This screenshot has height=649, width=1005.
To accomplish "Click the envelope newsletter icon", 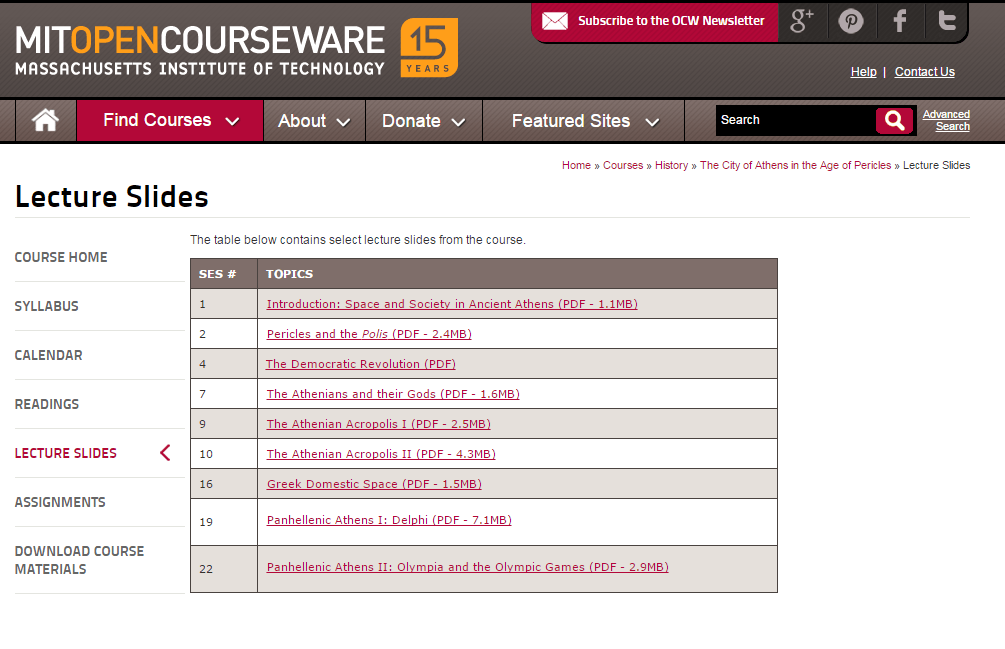I will point(555,21).
